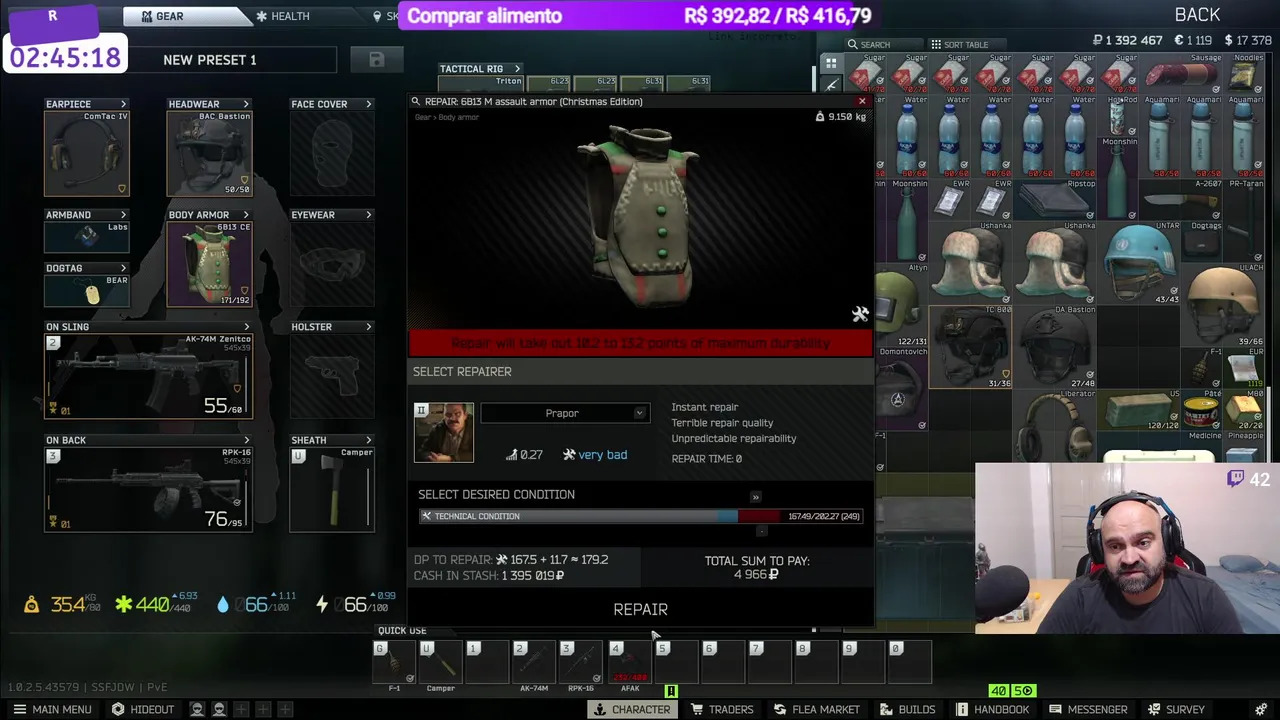Viewport: 1280px width, 720px height.
Task: Open the Prapor repairer dropdown
Action: tap(565, 413)
